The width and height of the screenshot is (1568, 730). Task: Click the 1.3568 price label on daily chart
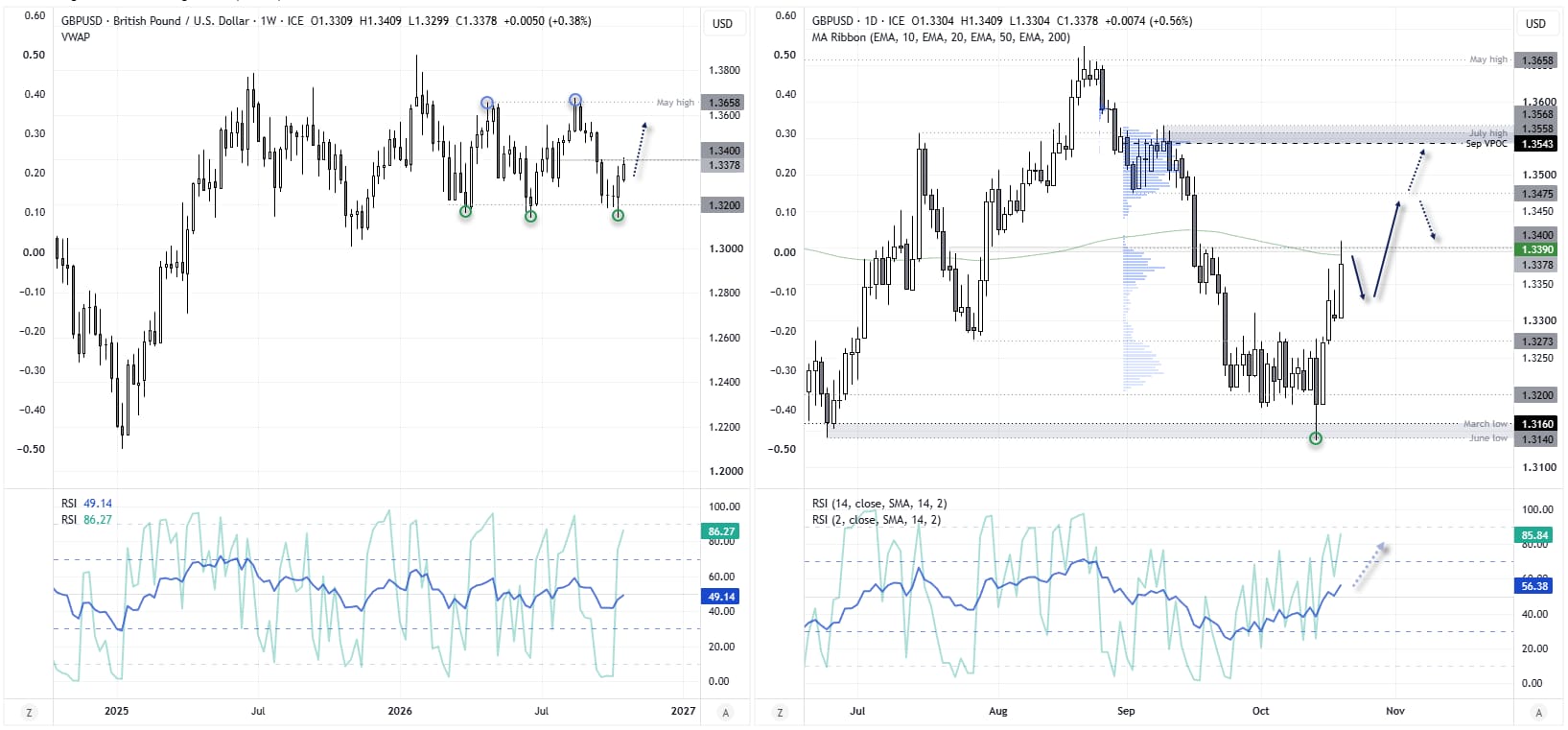tap(1537, 114)
